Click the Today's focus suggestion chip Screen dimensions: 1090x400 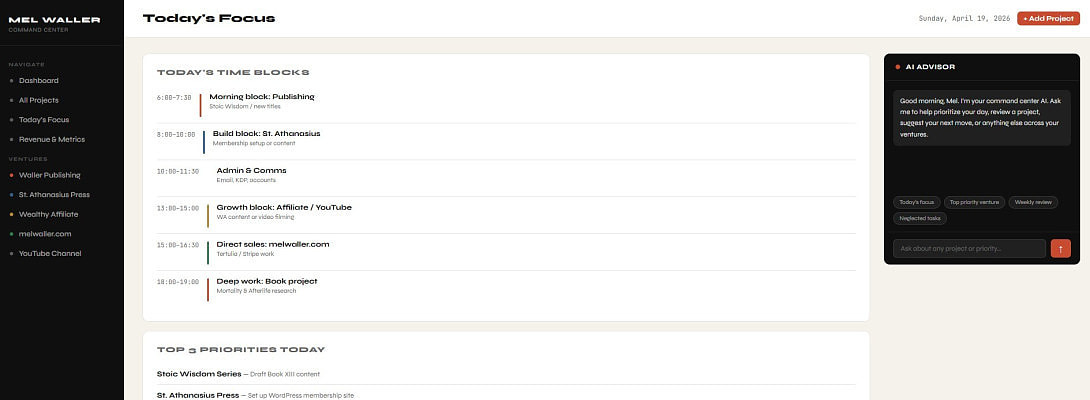917,202
